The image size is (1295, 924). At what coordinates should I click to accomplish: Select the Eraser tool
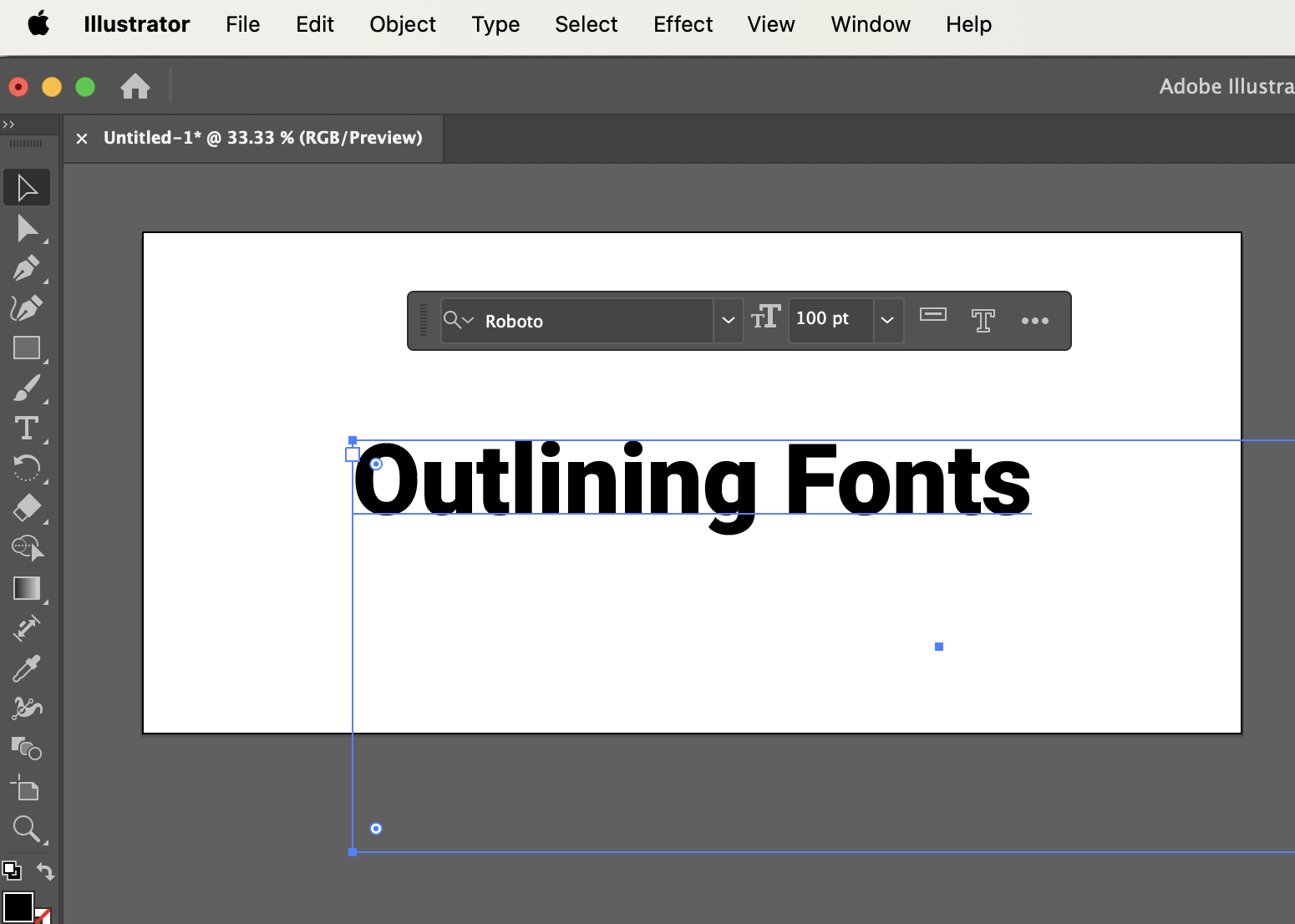27,508
